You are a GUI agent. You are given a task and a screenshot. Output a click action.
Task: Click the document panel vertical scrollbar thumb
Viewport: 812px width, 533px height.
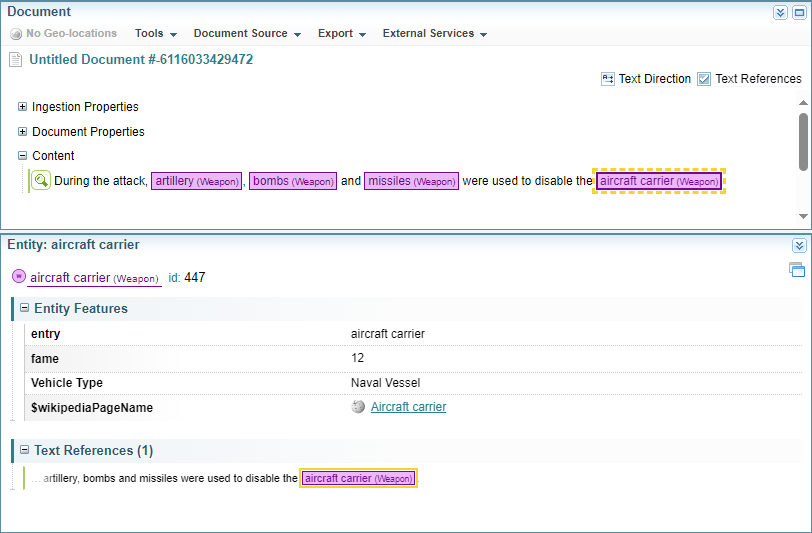pyautogui.click(x=803, y=141)
